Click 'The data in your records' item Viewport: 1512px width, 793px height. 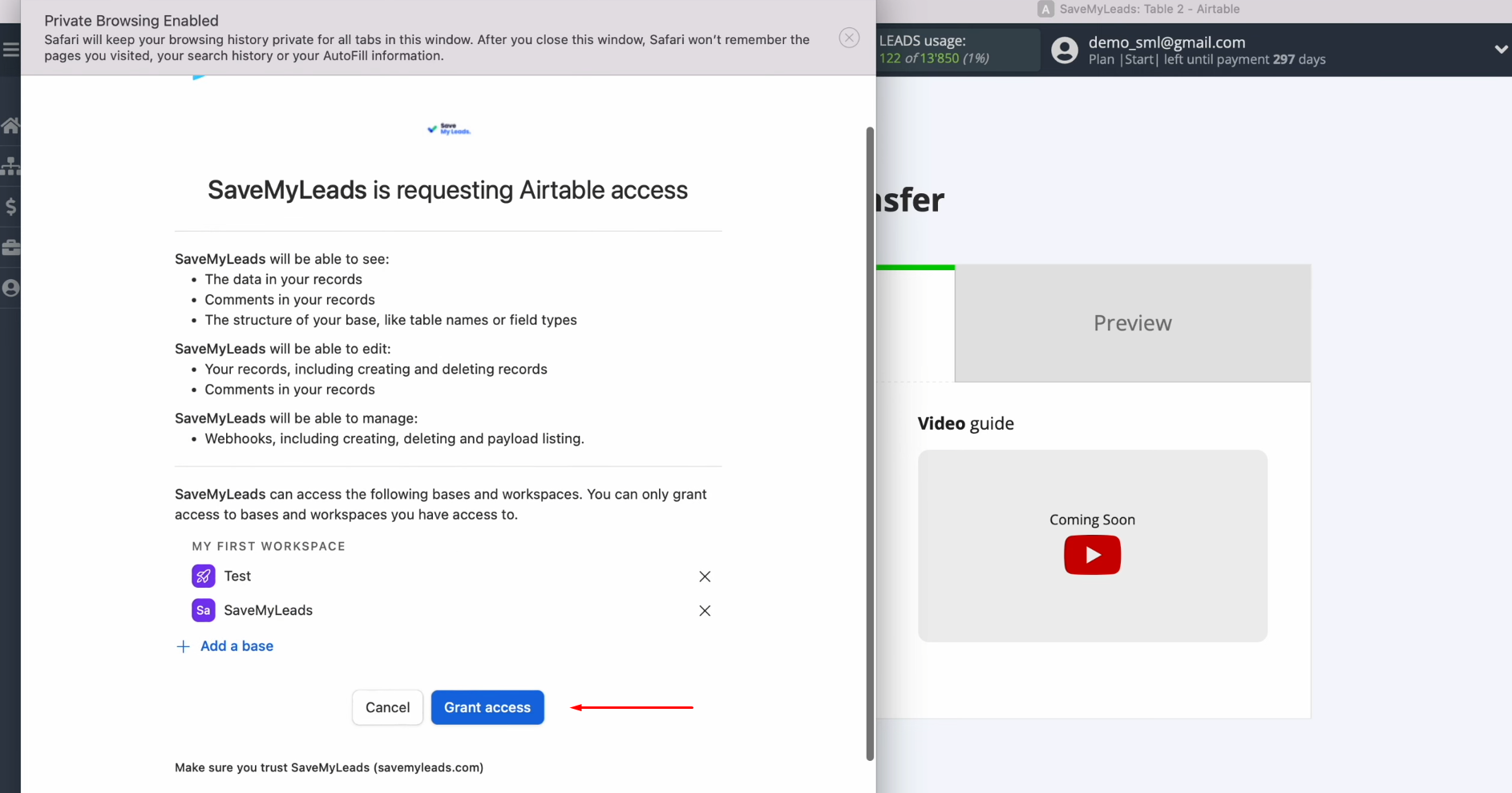(x=283, y=279)
